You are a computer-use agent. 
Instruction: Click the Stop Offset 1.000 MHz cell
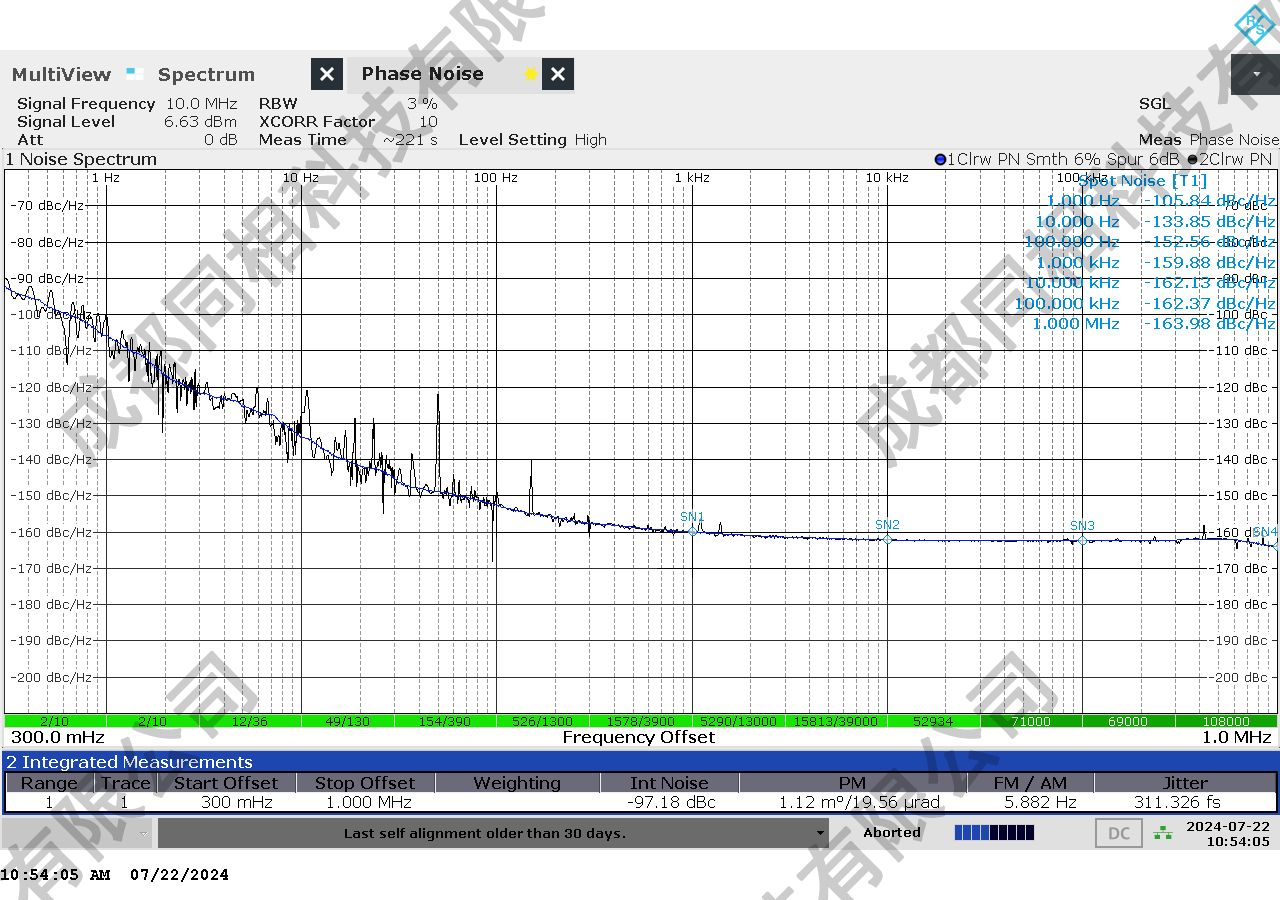(364, 802)
